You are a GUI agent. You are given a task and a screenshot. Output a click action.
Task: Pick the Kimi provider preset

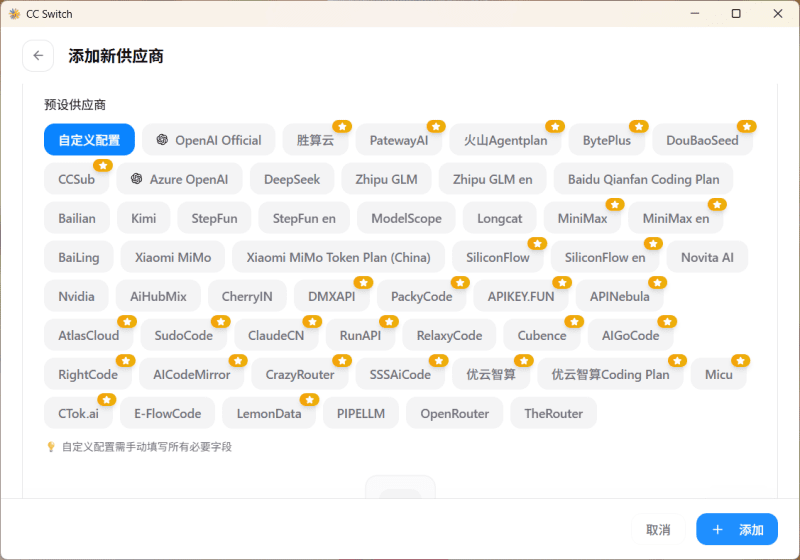[143, 218]
